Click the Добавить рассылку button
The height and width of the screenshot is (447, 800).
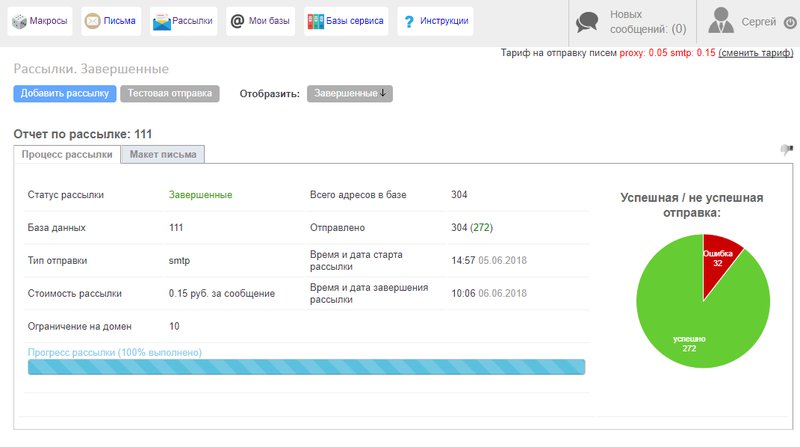(x=64, y=93)
